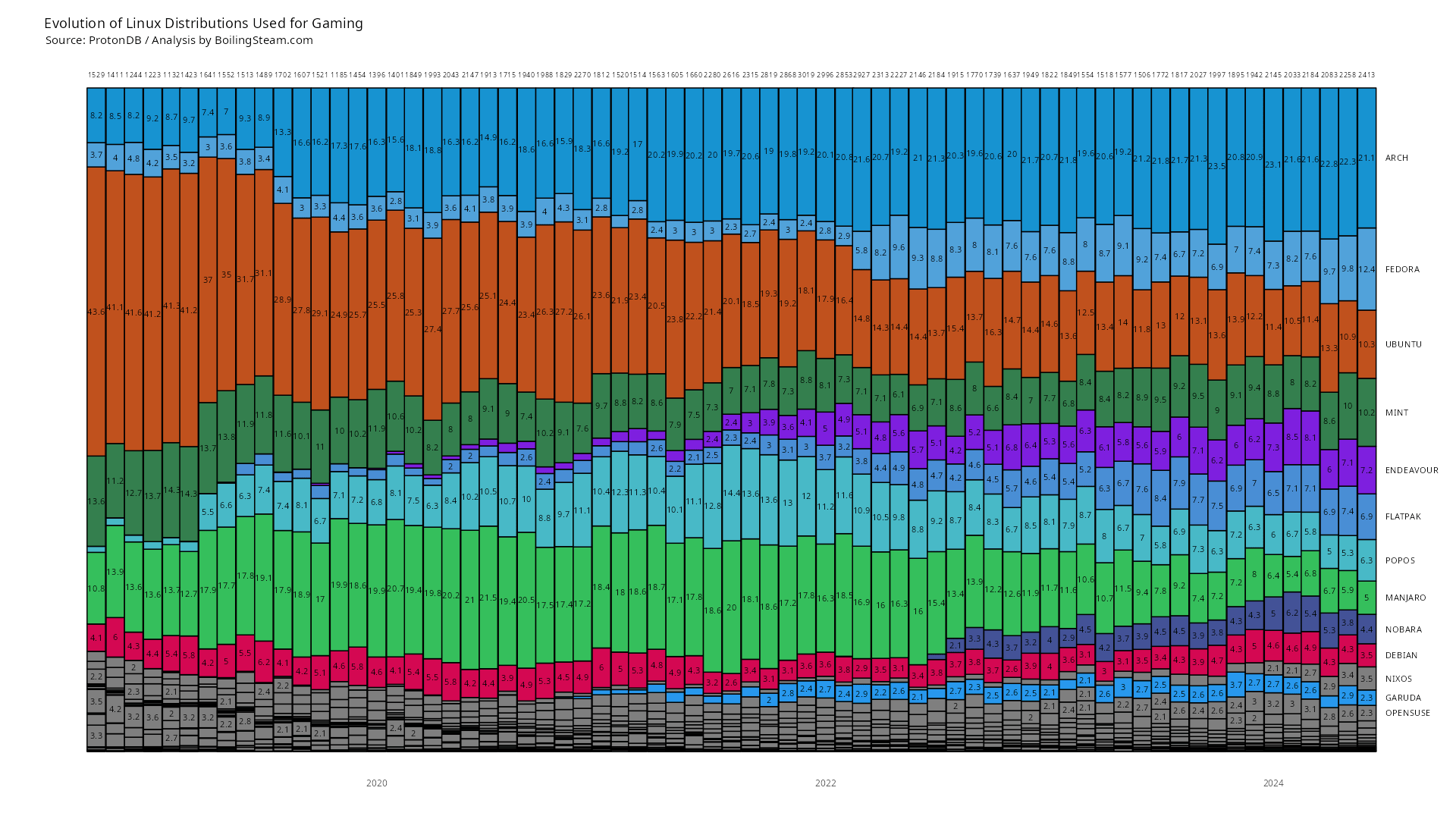This screenshot has height=819, width=1456.
Task: Select the UBUNTU legend label
Action: (x=1403, y=344)
